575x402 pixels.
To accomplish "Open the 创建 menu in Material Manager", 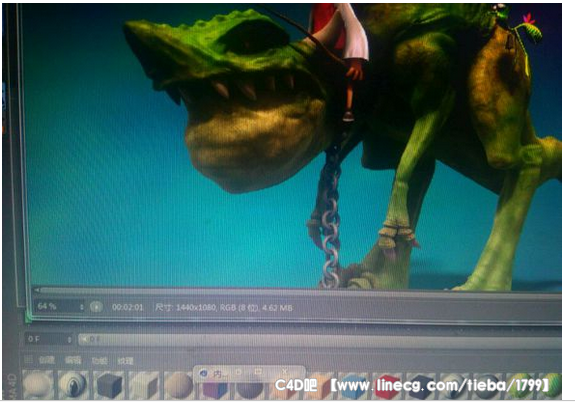I will (47, 360).
